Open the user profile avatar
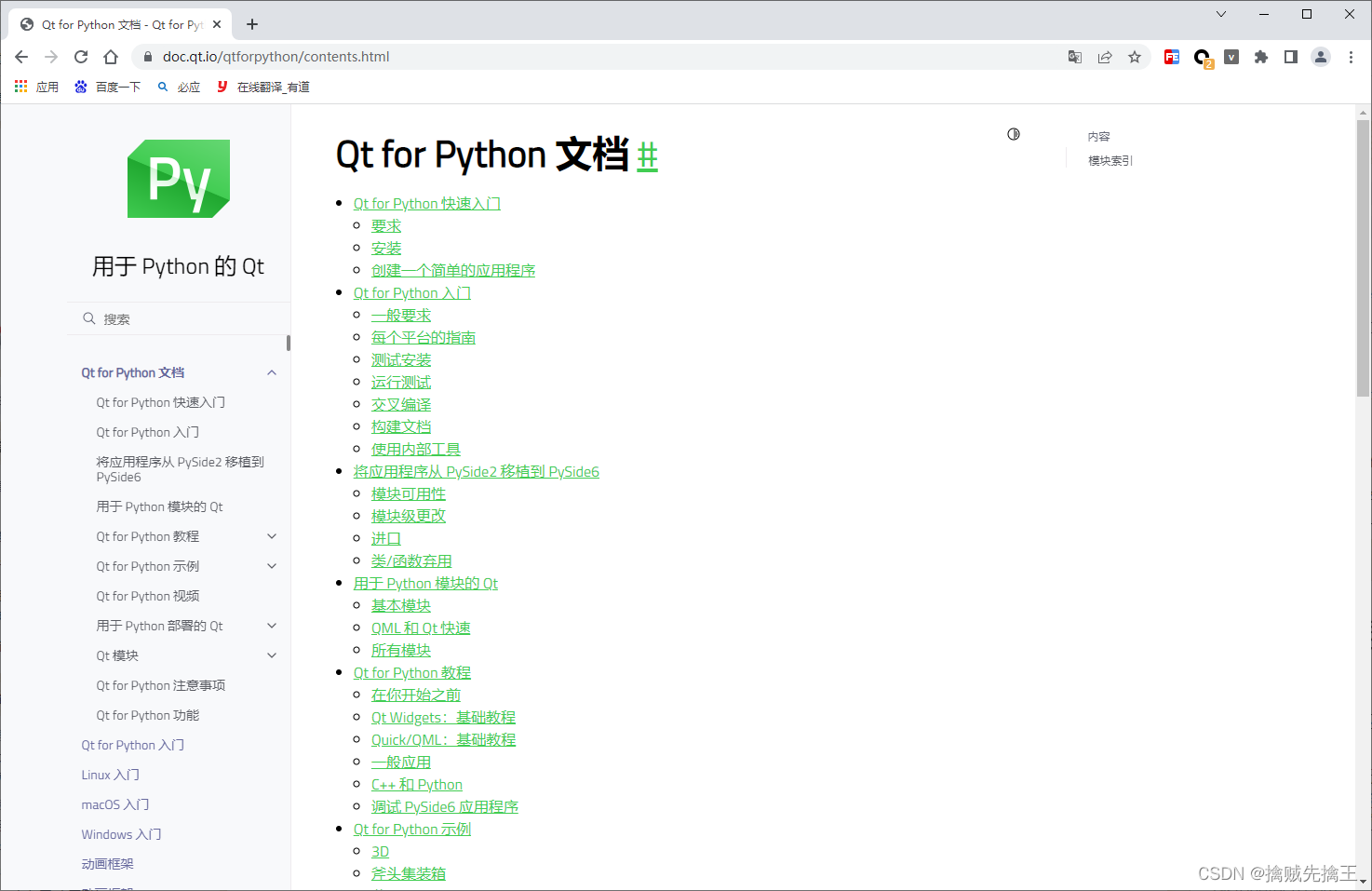 [x=1321, y=57]
